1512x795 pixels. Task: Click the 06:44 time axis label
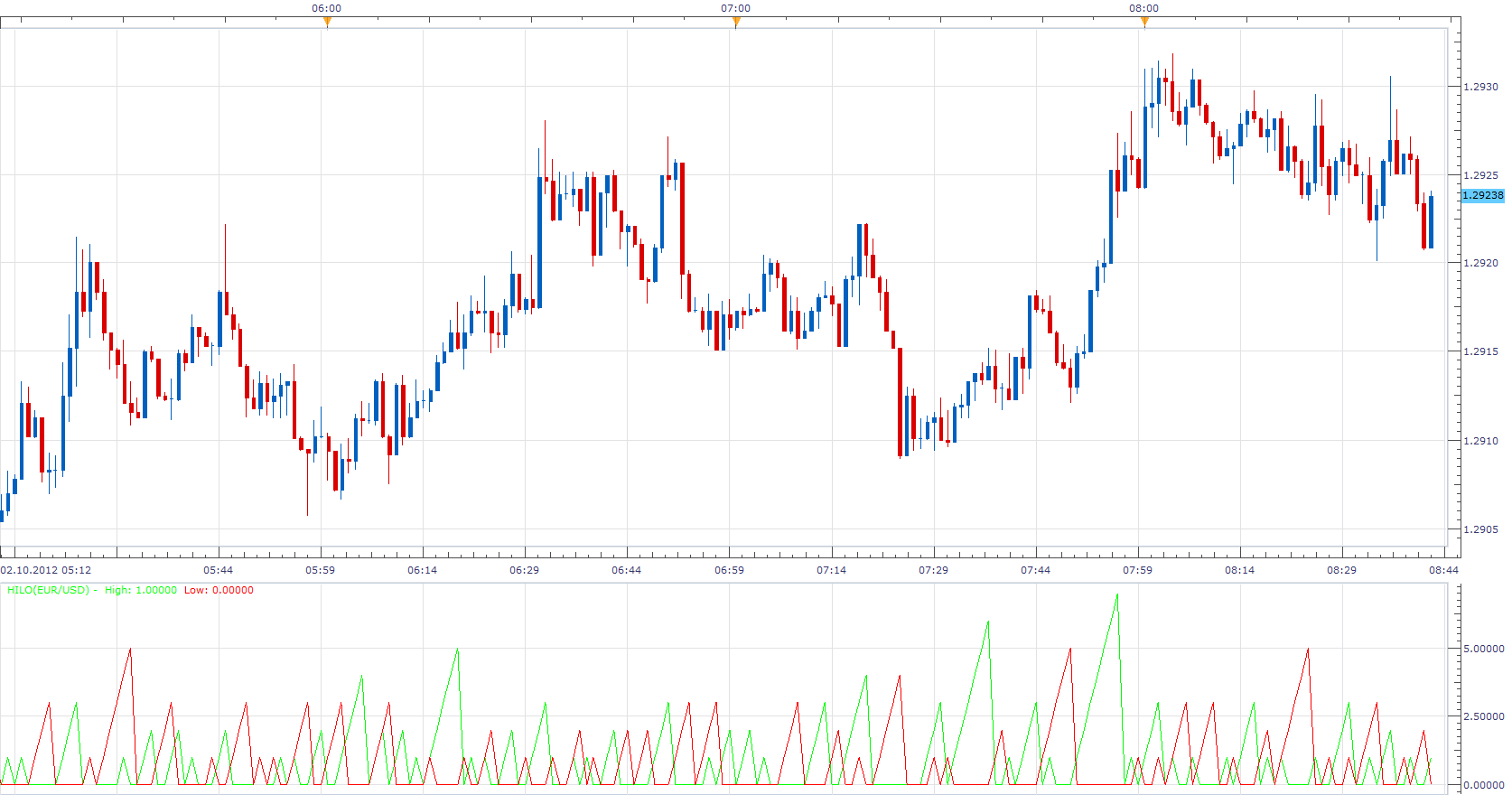pos(626,570)
